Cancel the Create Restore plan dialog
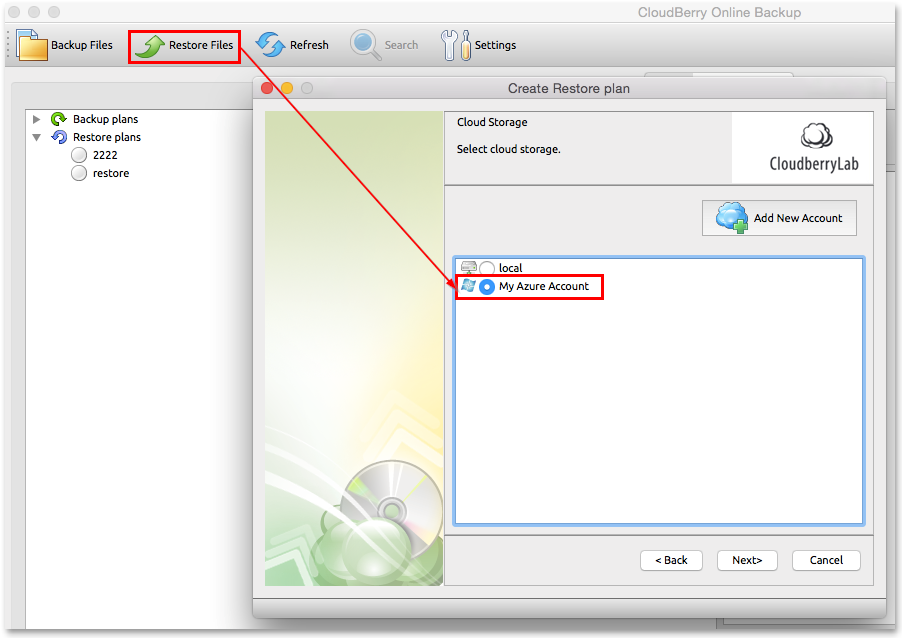This screenshot has width=902, height=638. (826, 560)
